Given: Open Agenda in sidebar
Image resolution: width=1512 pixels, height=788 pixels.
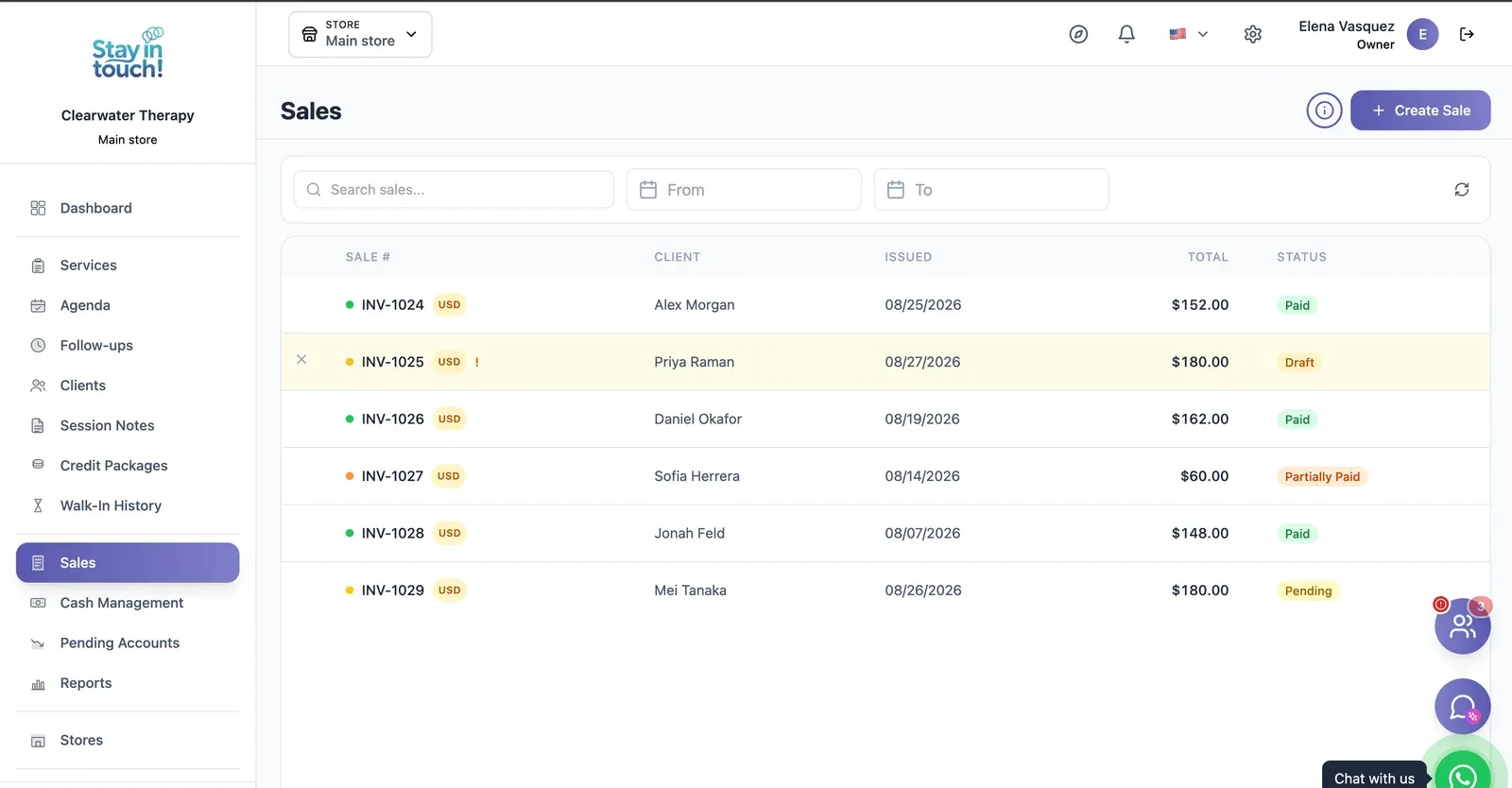Looking at the screenshot, I should coord(128,305).
